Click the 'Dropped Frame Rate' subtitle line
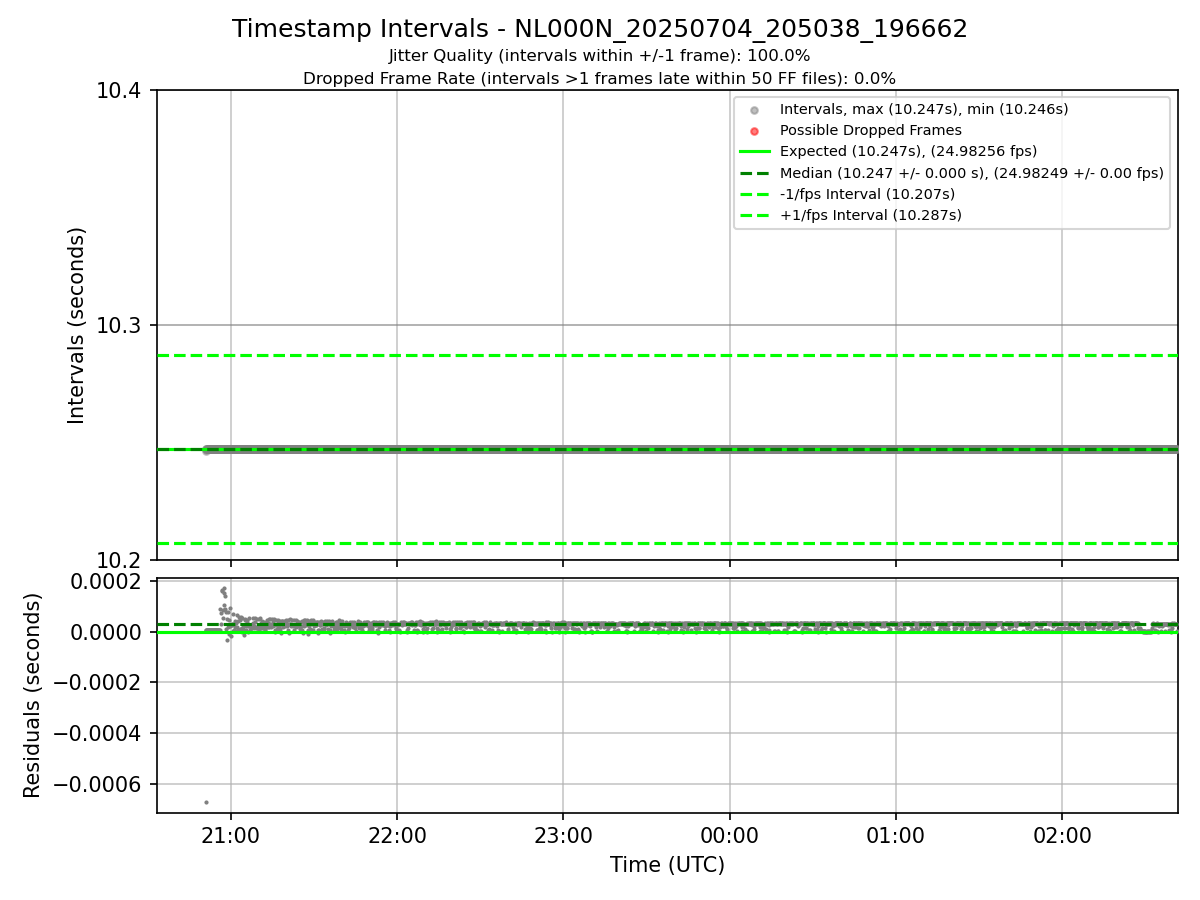 point(600,78)
